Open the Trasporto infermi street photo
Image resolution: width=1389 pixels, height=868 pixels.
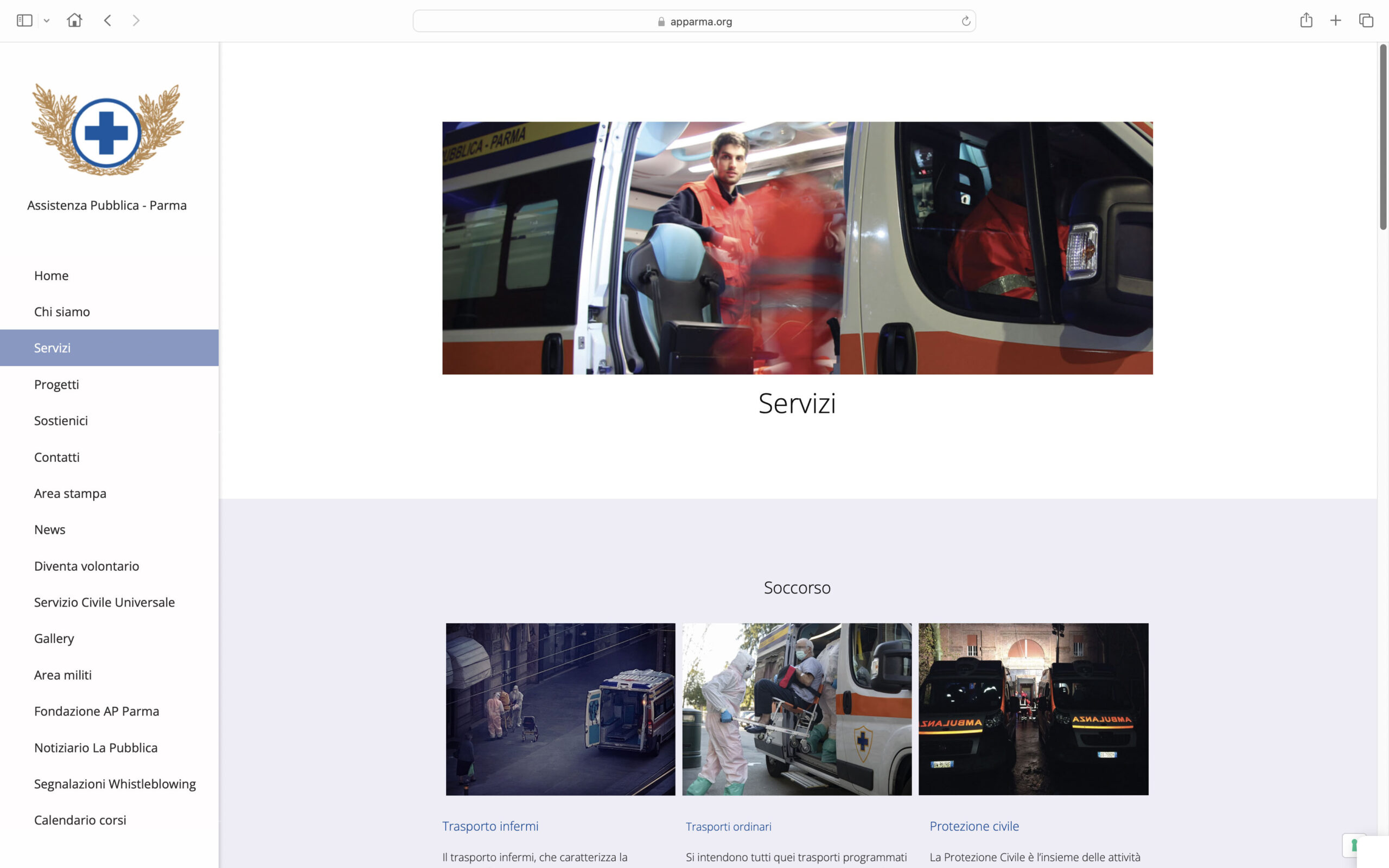[x=560, y=709]
